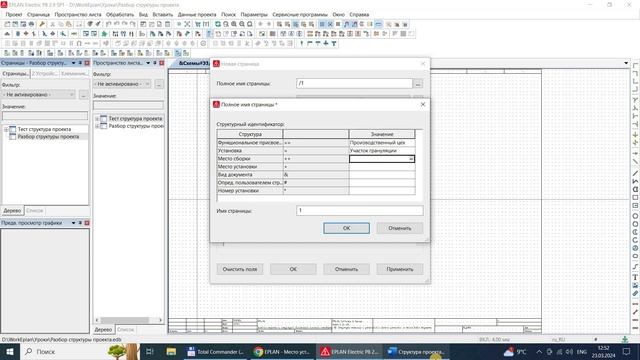Click the printer icon in top toolbar
Screen dimensions: 640x360
[x=31, y=24]
